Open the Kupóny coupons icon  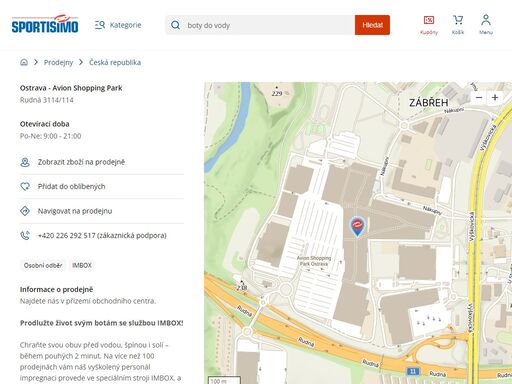point(429,25)
